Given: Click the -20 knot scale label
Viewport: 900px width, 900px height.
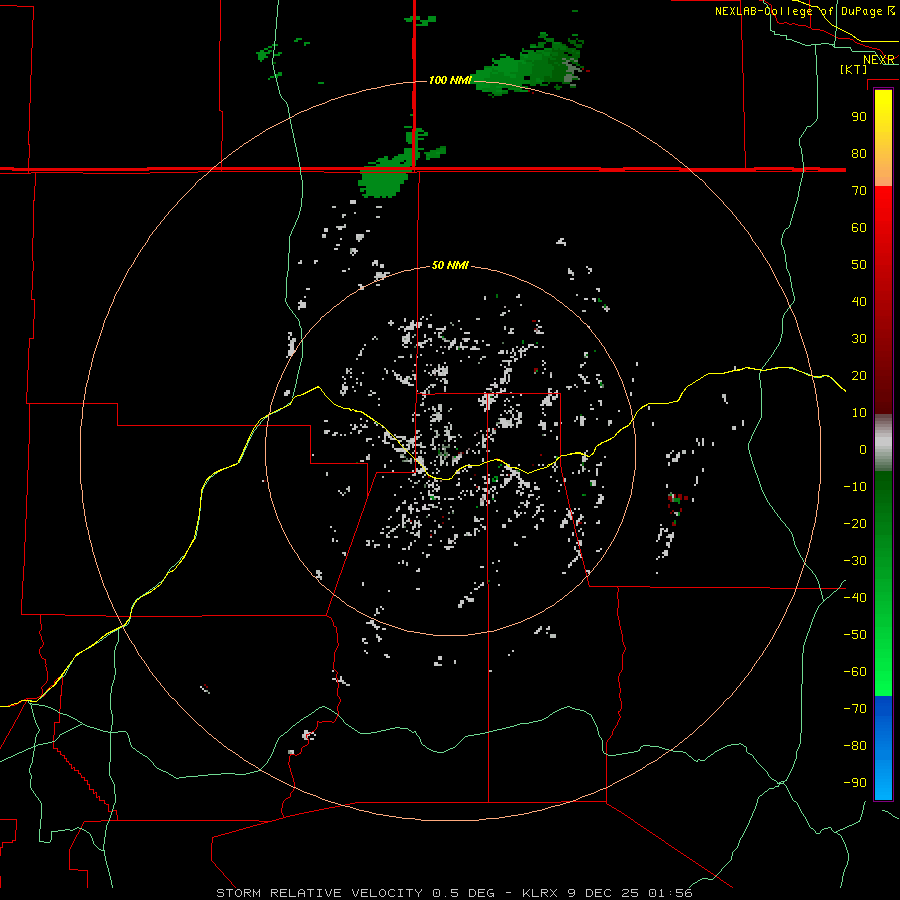Looking at the screenshot, I should click(855, 523).
